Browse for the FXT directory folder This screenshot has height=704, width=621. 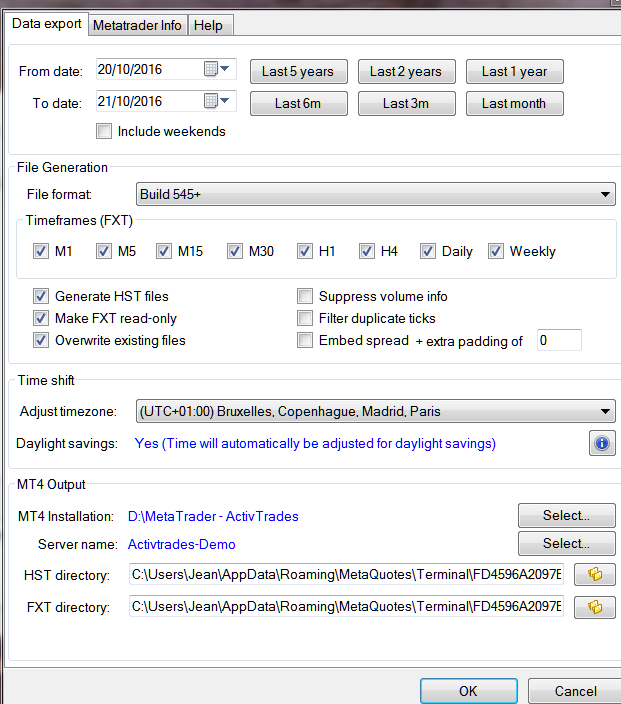pyautogui.click(x=594, y=606)
